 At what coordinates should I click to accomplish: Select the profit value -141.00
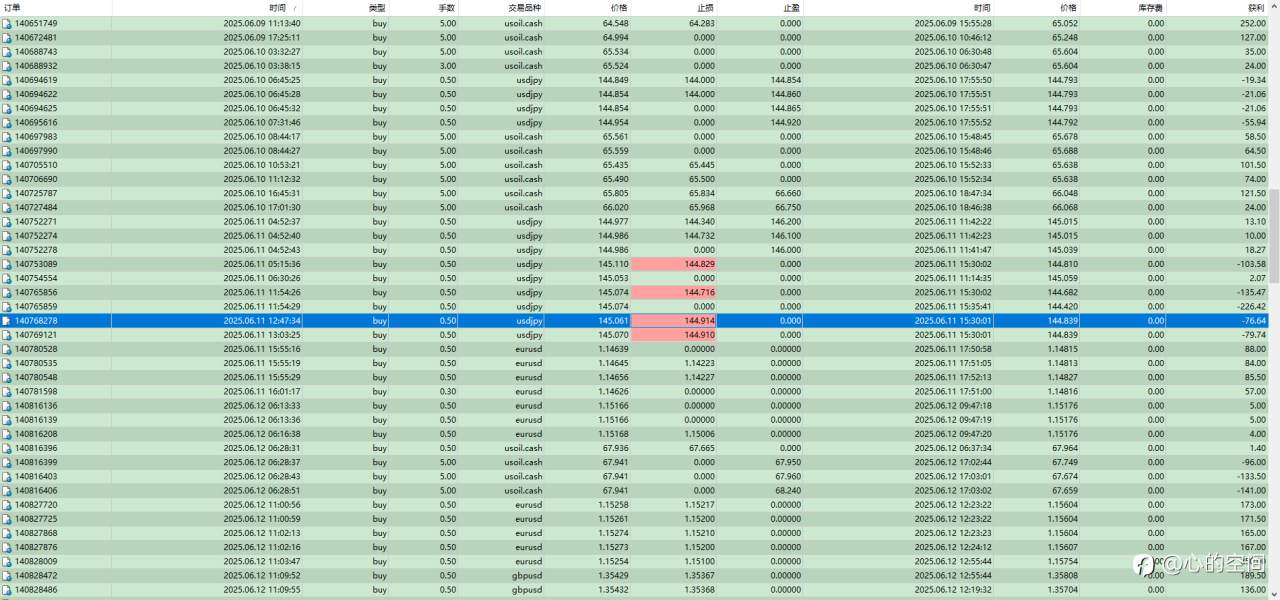pyautogui.click(x=1250, y=491)
